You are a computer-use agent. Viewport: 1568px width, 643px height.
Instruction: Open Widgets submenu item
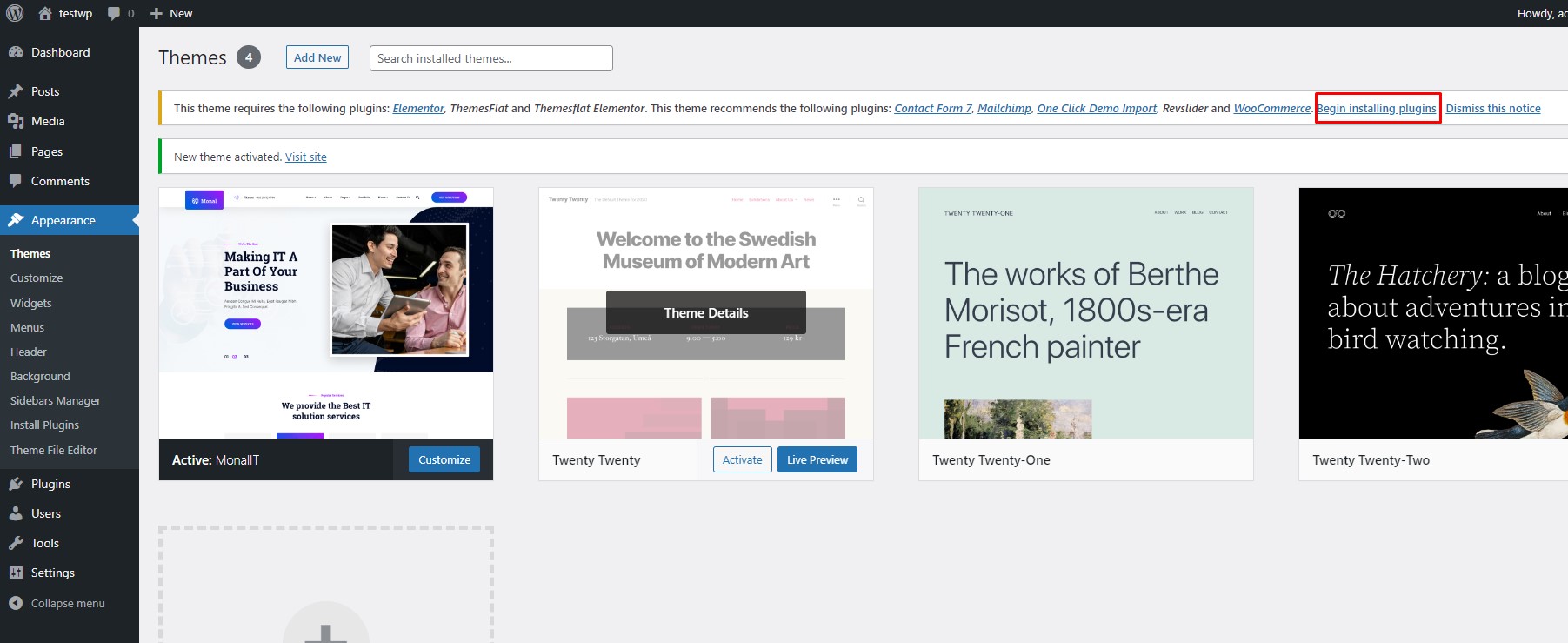(31, 303)
